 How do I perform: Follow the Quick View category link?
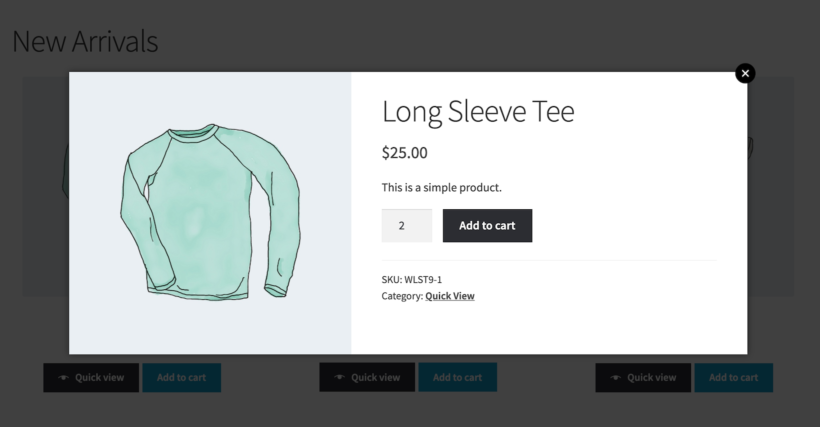click(x=450, y=296)
